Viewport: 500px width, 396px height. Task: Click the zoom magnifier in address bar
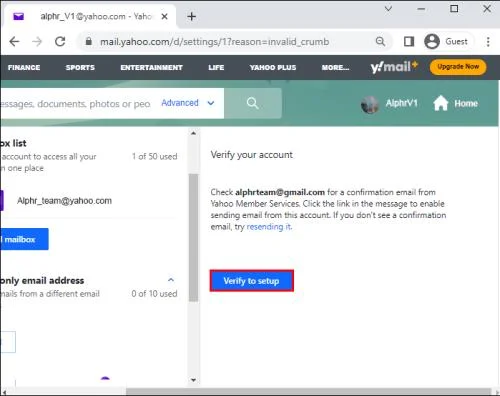pos(380,41)
